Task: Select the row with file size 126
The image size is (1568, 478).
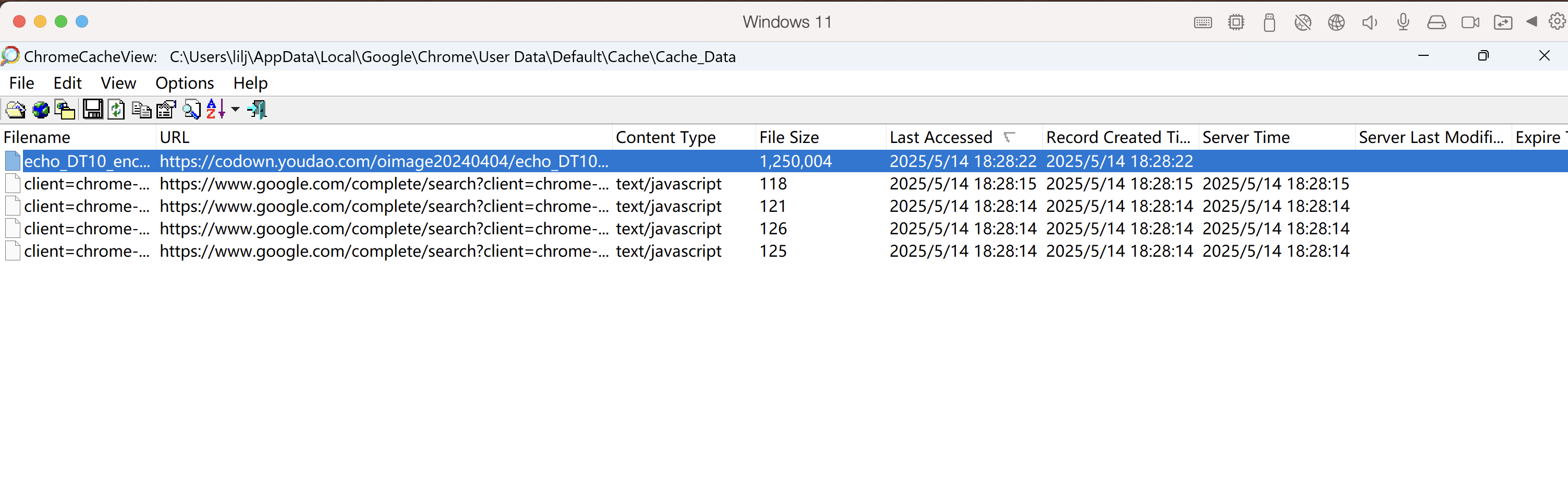Action: pyautogui.click(x=784, y=229)
